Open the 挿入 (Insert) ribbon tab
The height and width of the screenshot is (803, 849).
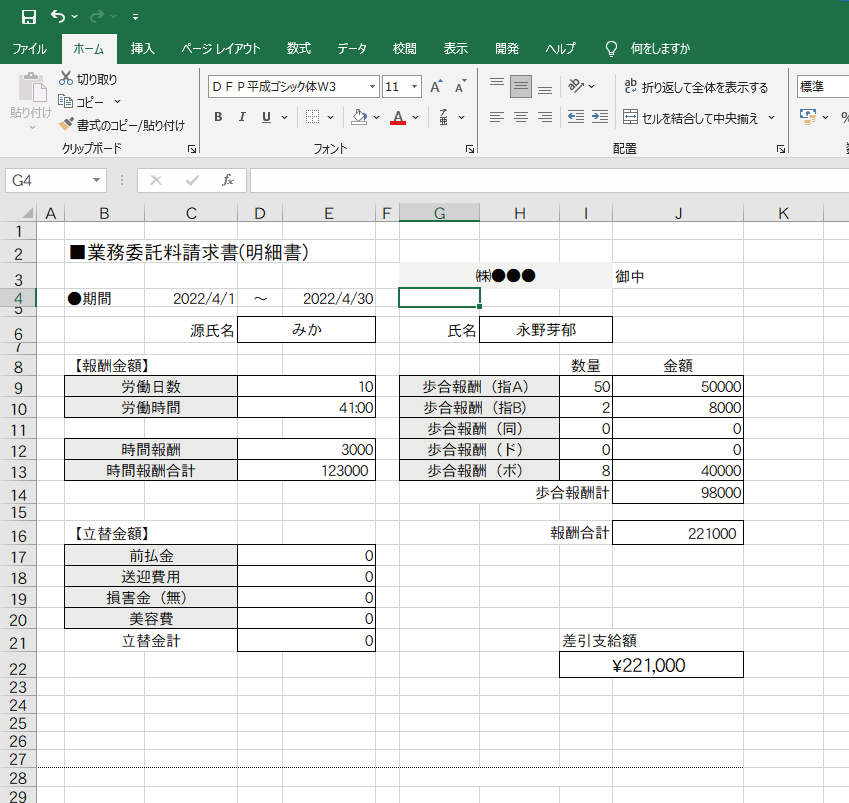tap(143, 48)
